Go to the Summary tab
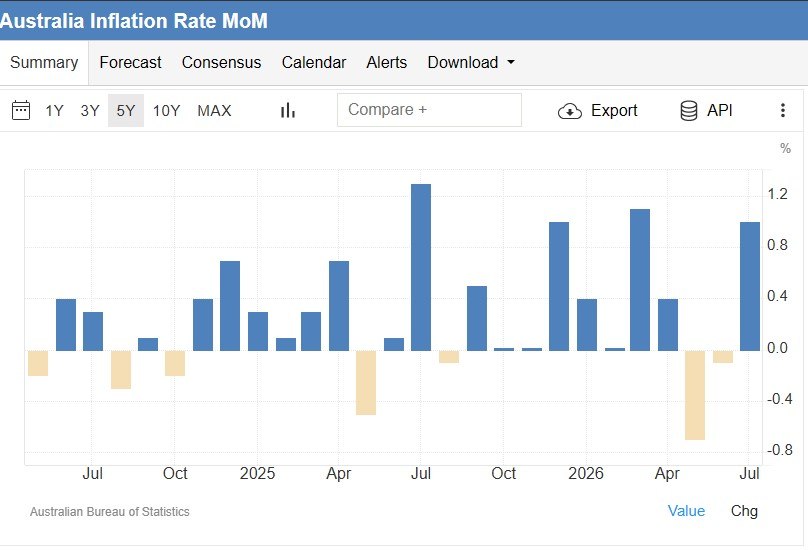Screen dimensions: 808x550 click(44, 62)
